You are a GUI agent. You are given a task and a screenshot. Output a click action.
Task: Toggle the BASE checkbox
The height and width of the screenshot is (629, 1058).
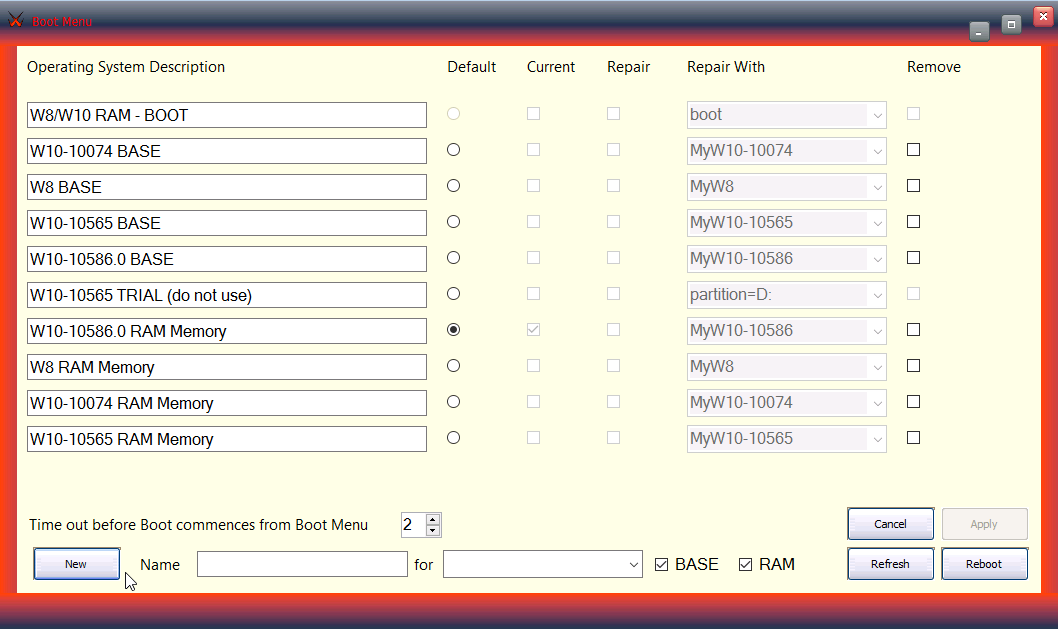tap(661, 564)
